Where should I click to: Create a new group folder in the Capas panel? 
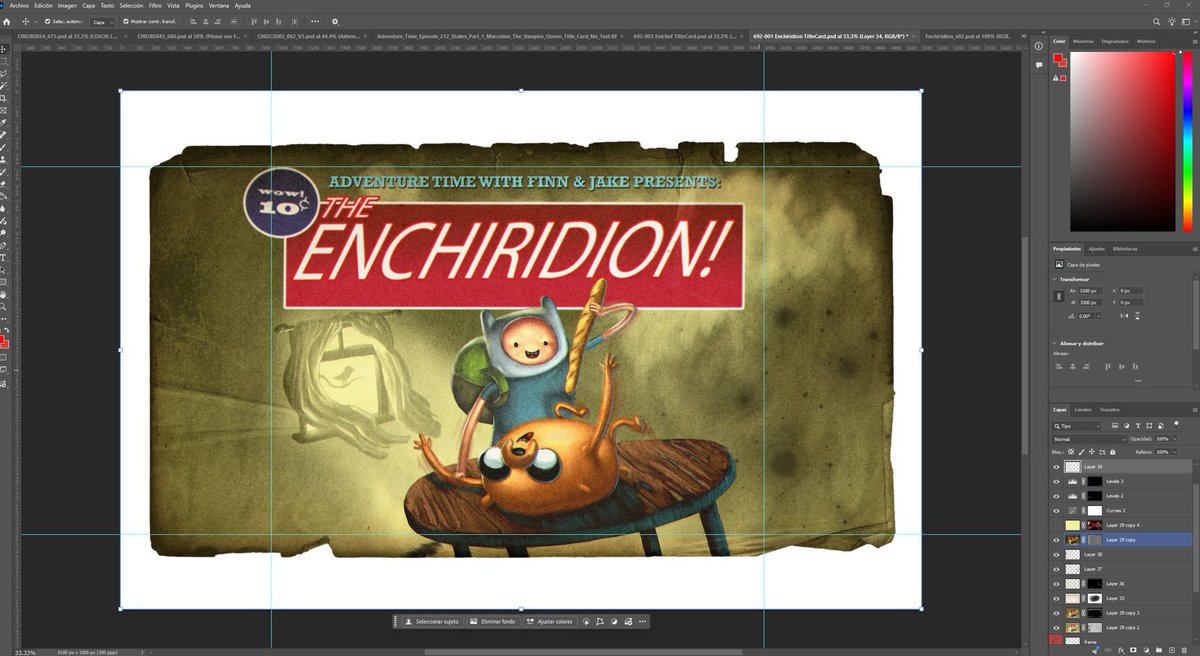1159,651
